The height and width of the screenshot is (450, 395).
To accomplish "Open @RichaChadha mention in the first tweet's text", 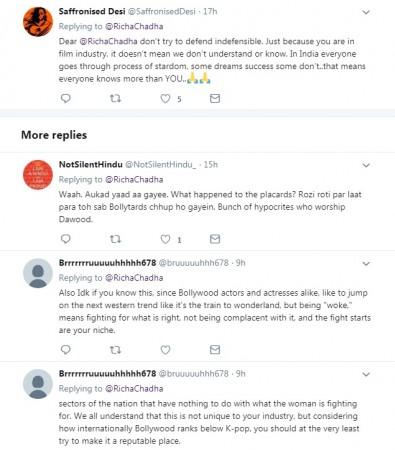I will (x=108, y=41).
